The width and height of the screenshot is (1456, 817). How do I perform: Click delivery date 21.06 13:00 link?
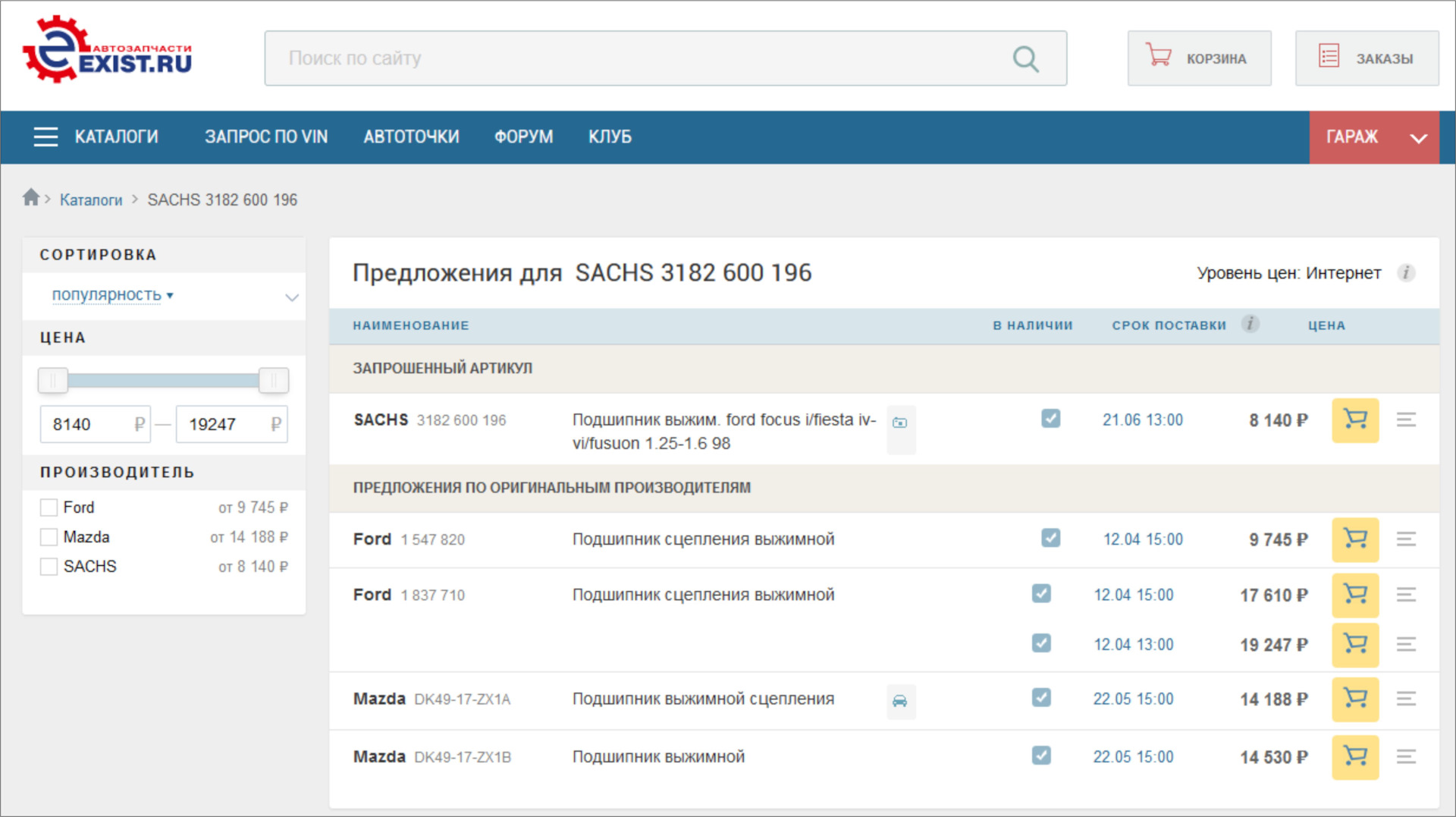coord(1142,420)
